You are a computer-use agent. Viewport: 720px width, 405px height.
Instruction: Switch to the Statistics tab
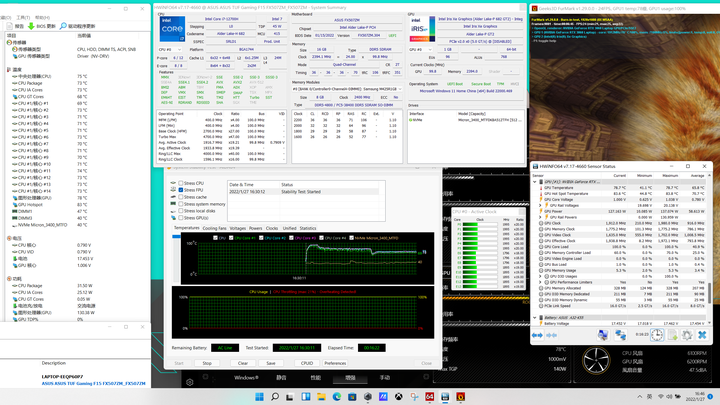(308, 228)
